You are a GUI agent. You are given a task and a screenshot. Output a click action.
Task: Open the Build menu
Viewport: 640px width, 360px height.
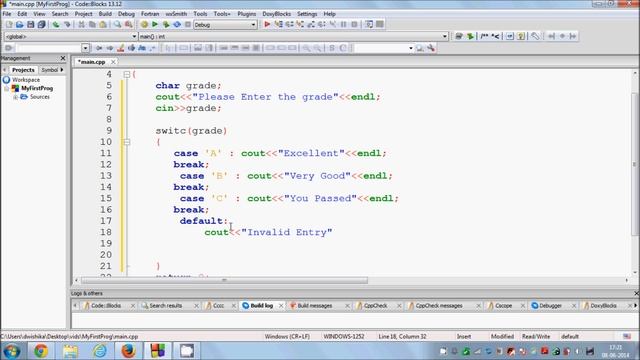pos(105,14)
